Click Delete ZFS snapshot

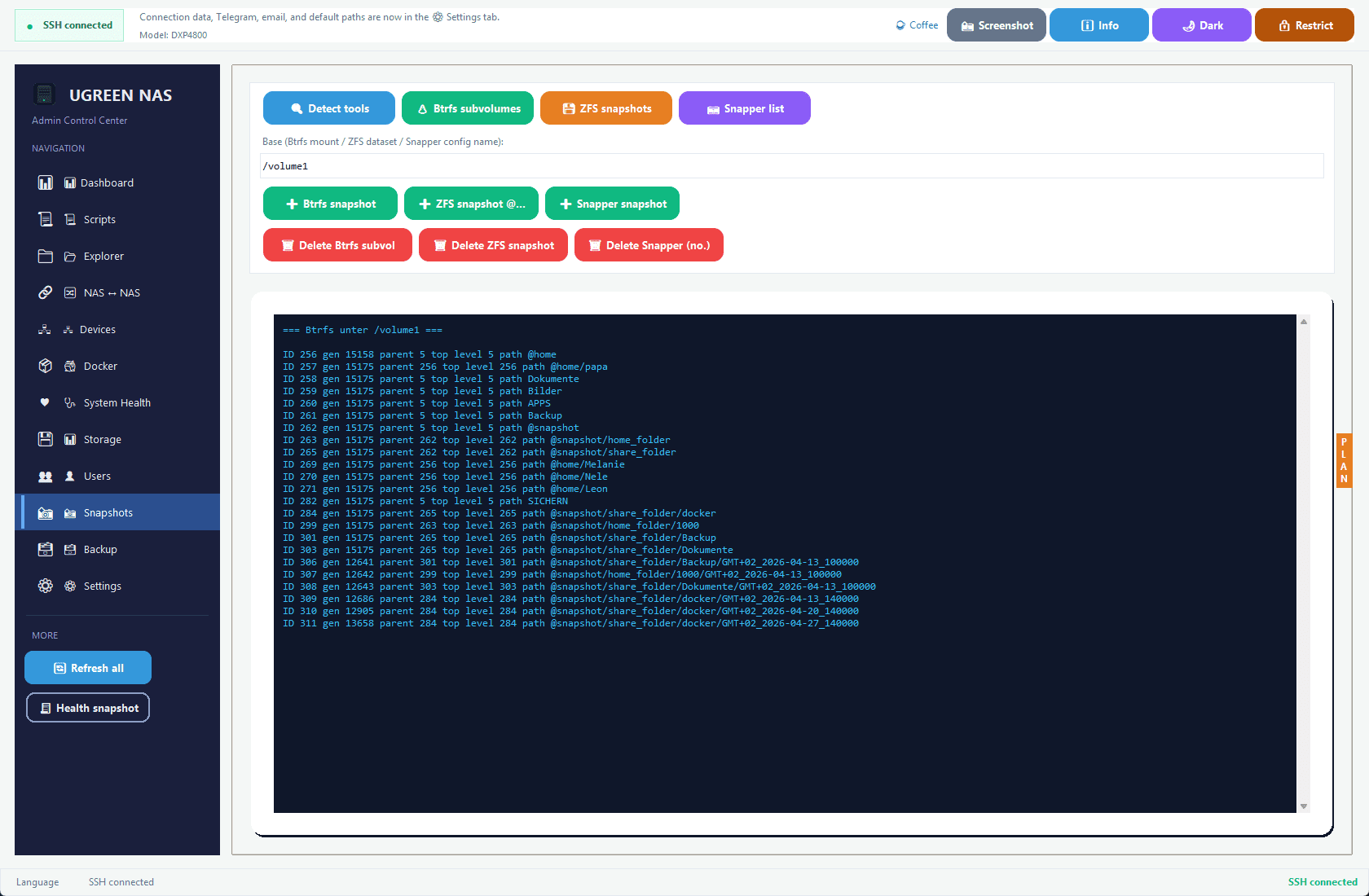coord(493,245)
